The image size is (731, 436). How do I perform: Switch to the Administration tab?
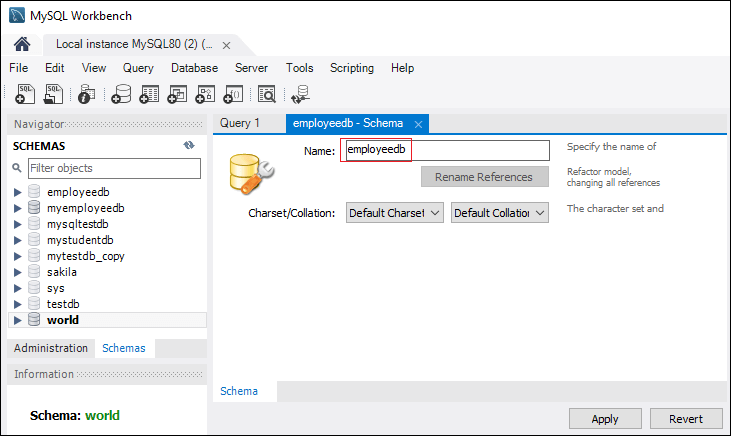(51, 348)
